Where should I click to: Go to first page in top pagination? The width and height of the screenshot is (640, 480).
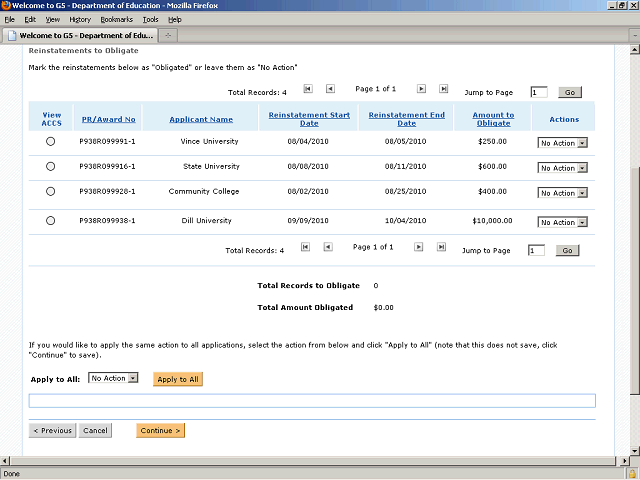click(306, 89)
